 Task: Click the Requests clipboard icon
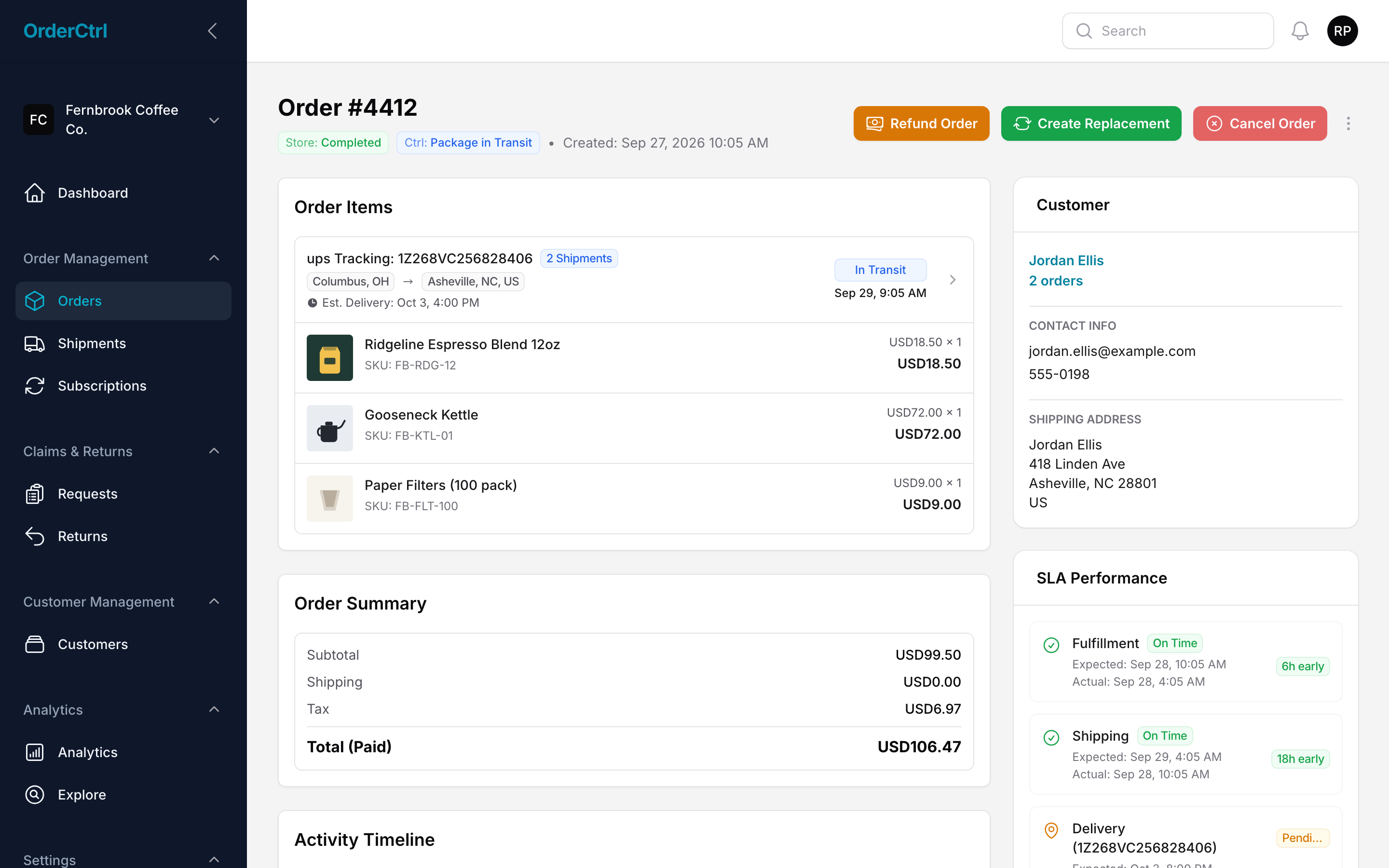pyautogui.click(x=34, y=494)
